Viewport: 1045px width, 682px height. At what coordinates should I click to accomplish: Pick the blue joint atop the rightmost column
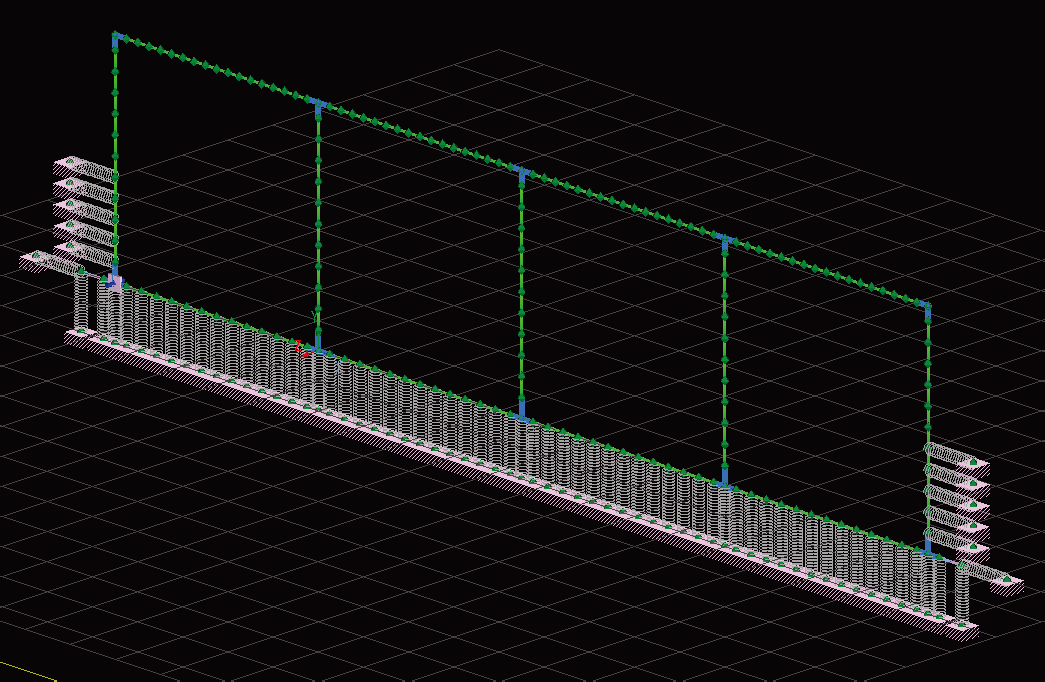tap(927, 308)
